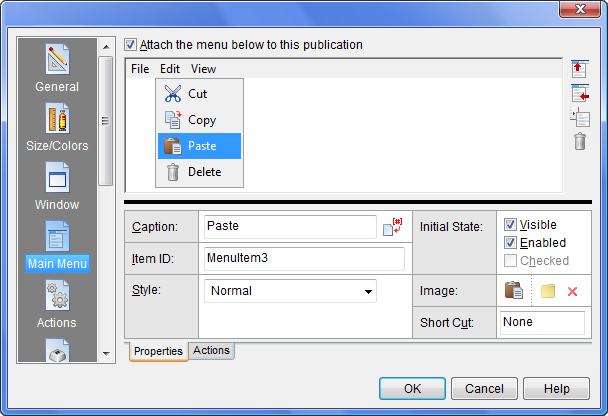Disable attaching menu to this publication

[x=131, y=45]
